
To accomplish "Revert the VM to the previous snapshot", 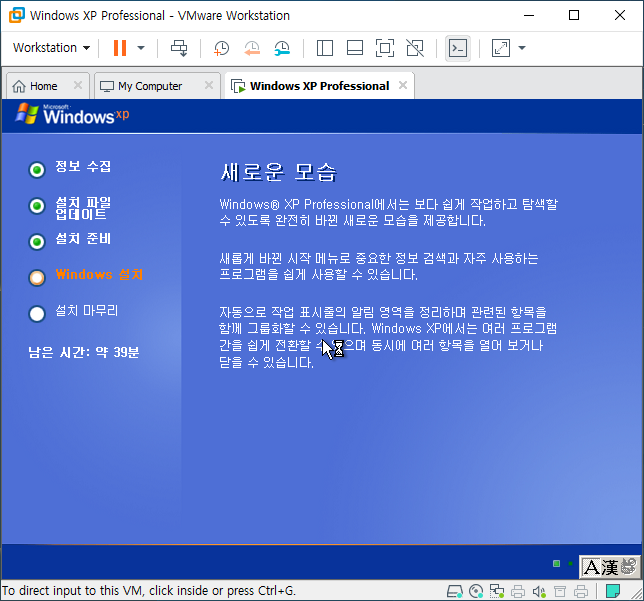I will [x=252, y=48].
